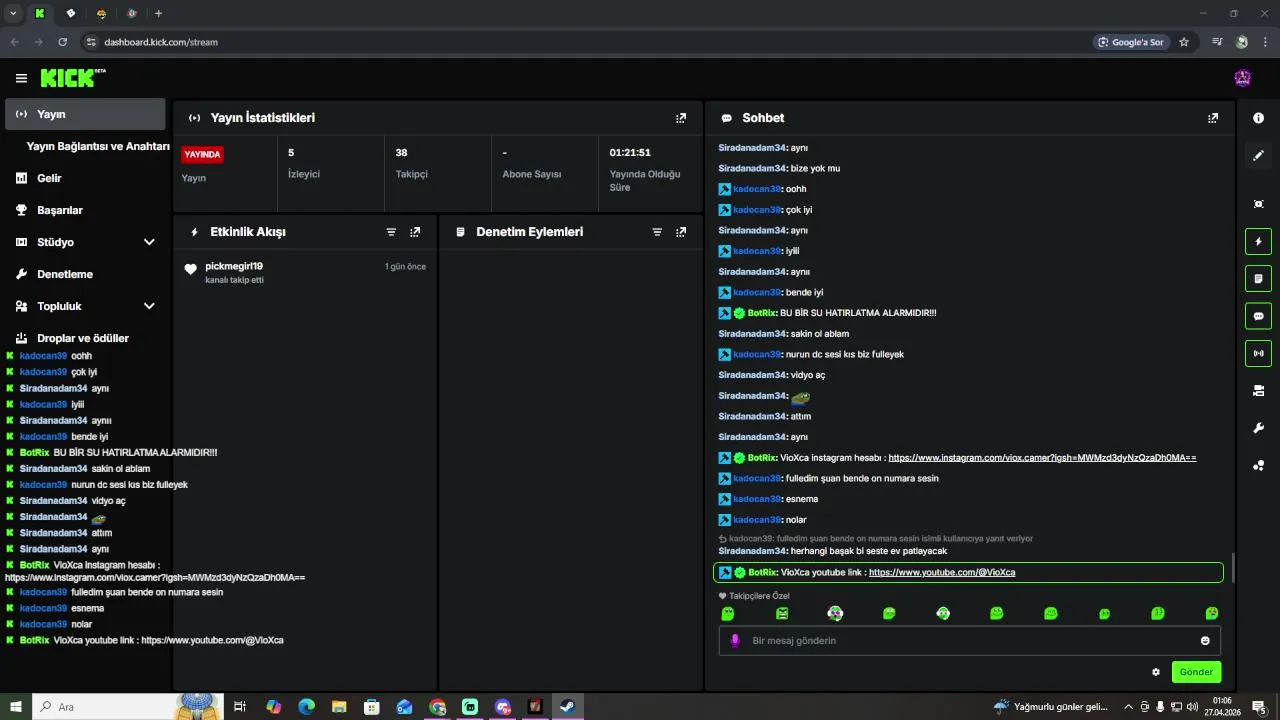Pop out the Denetim Eylemleri panel
1280x720 pixels.
(681, 232)
